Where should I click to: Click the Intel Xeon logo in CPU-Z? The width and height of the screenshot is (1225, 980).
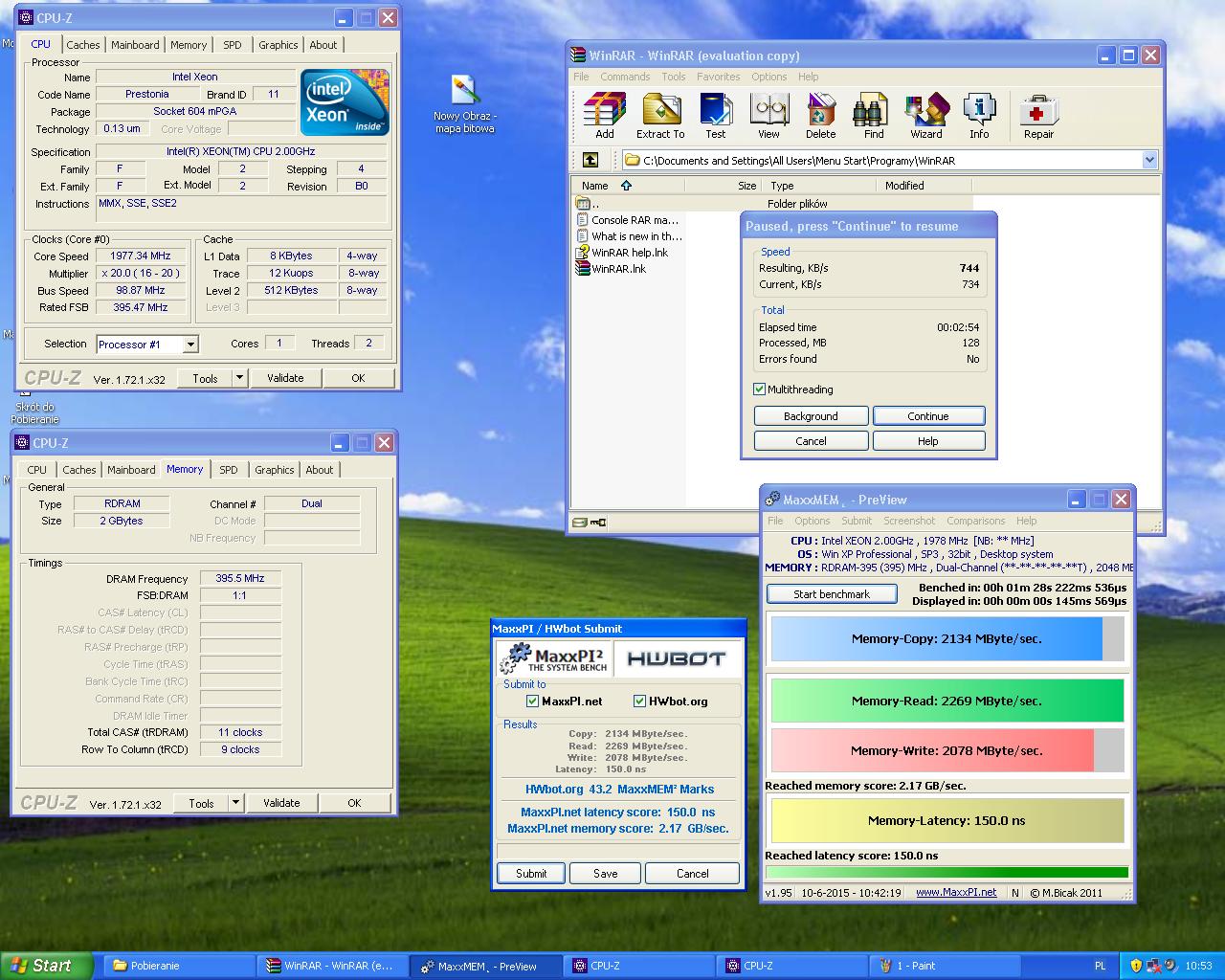(345, 101)
